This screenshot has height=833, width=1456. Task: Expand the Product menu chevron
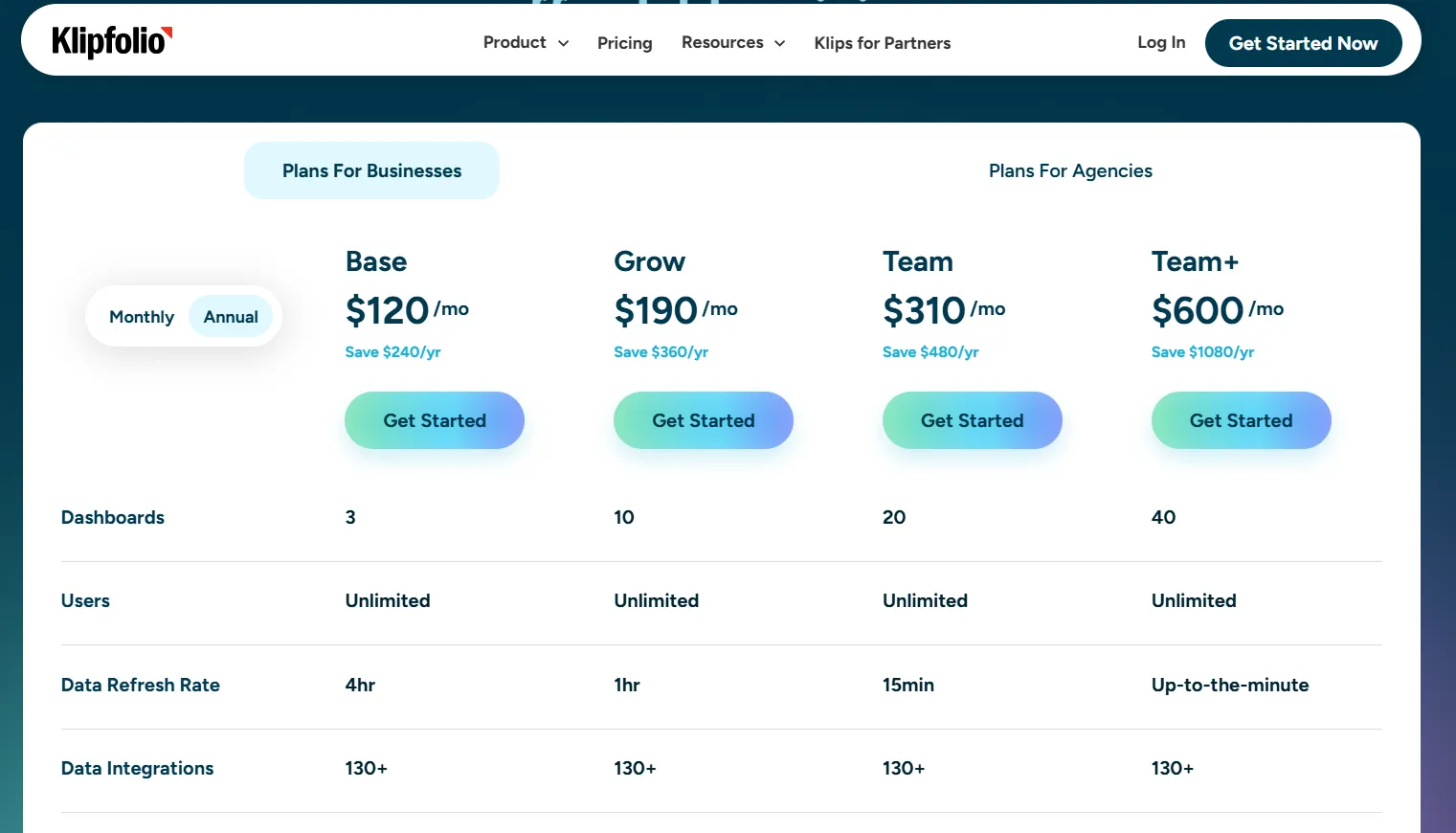coord(564,43)
